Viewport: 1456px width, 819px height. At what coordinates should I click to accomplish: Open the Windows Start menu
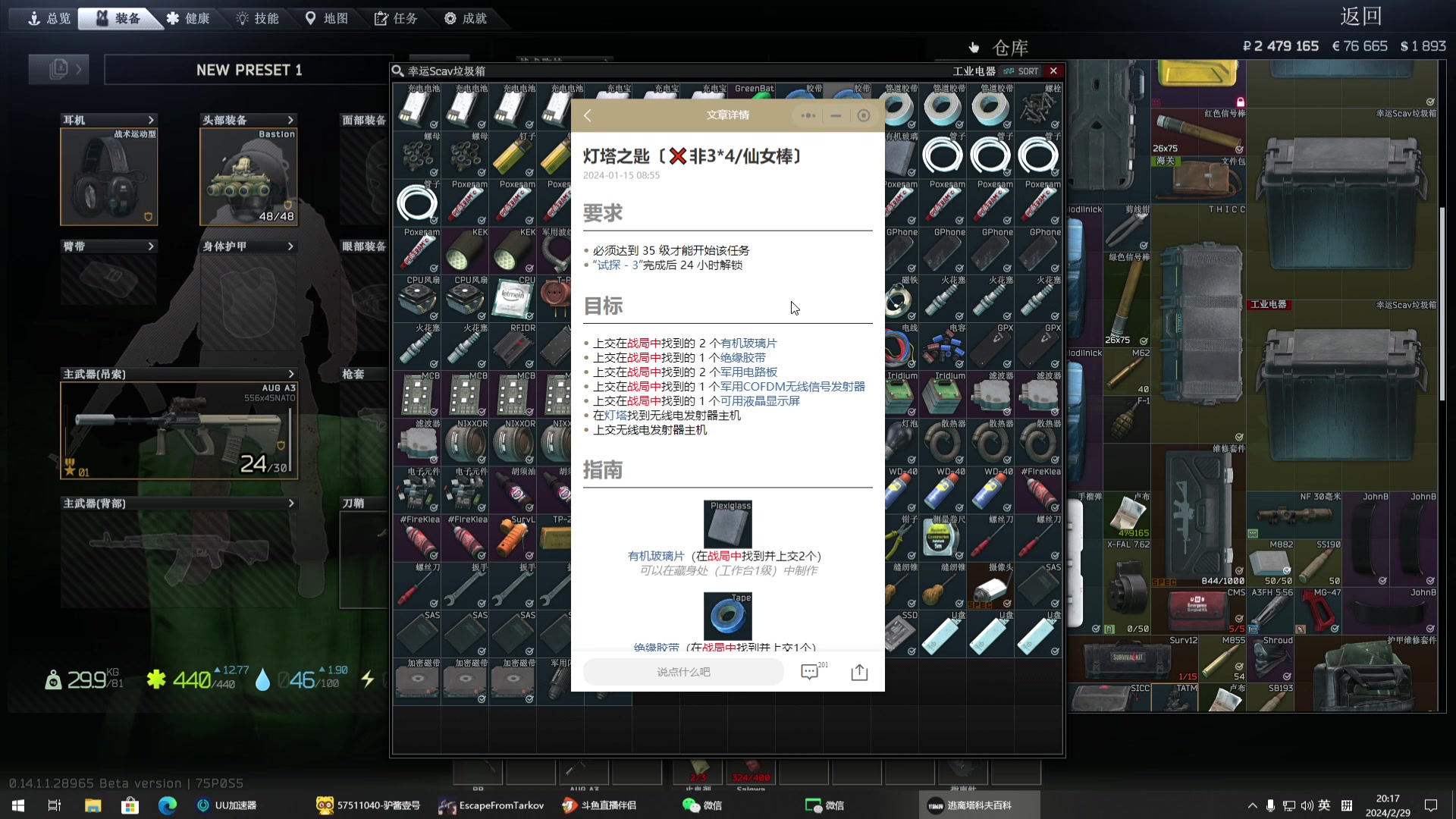18,805
